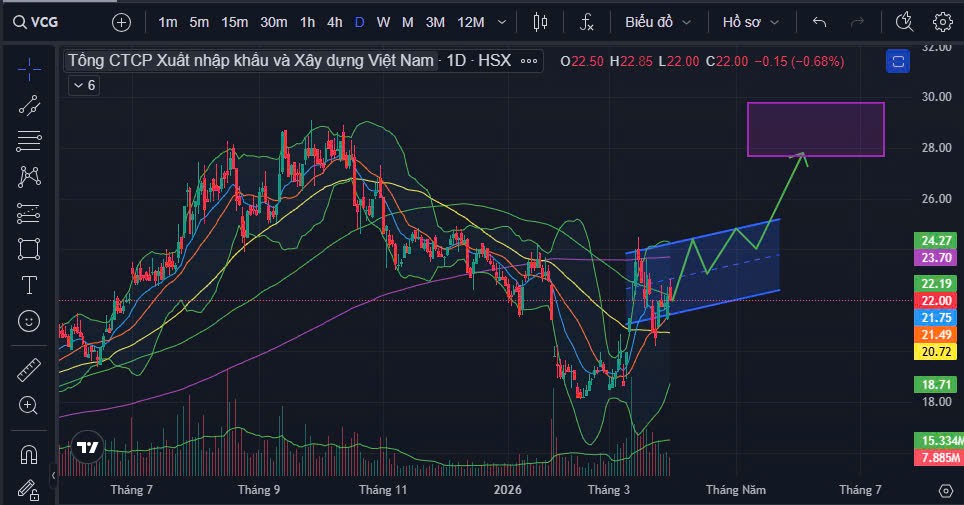964x505 pixels.
Task: Click the Tháng Năm time axis label
Action: pos(736,490)
